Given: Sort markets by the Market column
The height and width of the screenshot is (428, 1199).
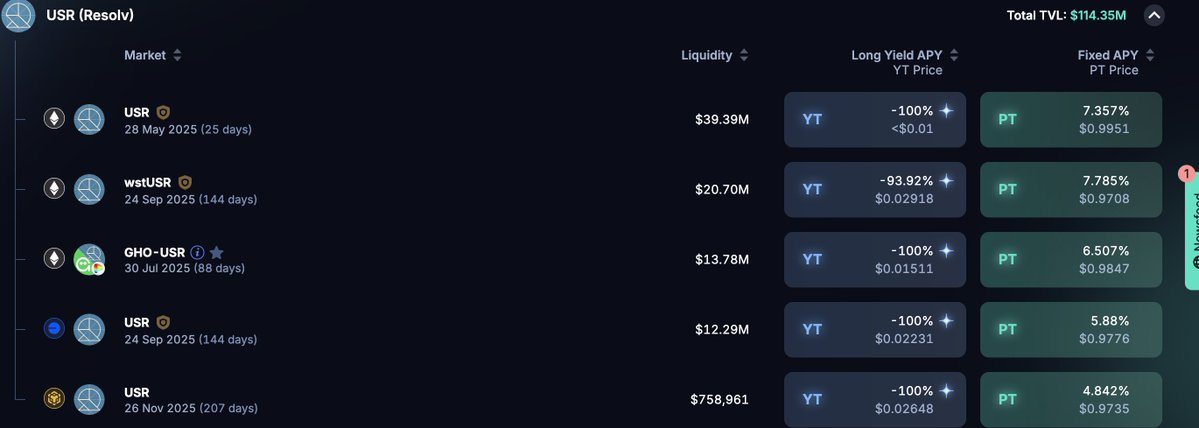Looking at the screenshot, I should tap(177, 56).
